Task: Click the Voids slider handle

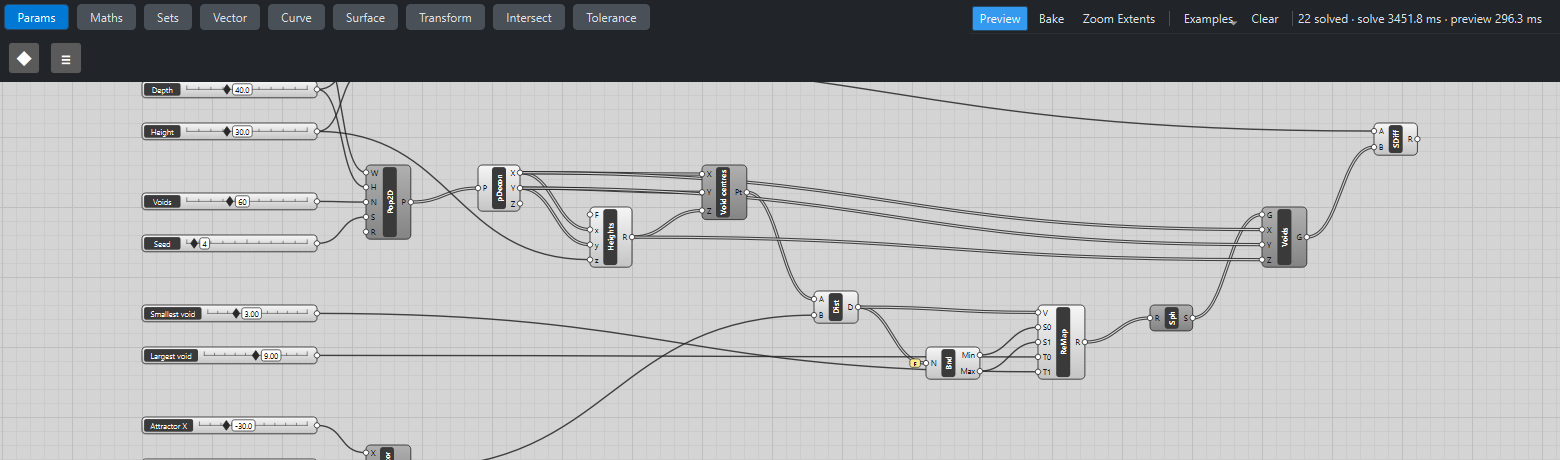Action: click(229, 201)
